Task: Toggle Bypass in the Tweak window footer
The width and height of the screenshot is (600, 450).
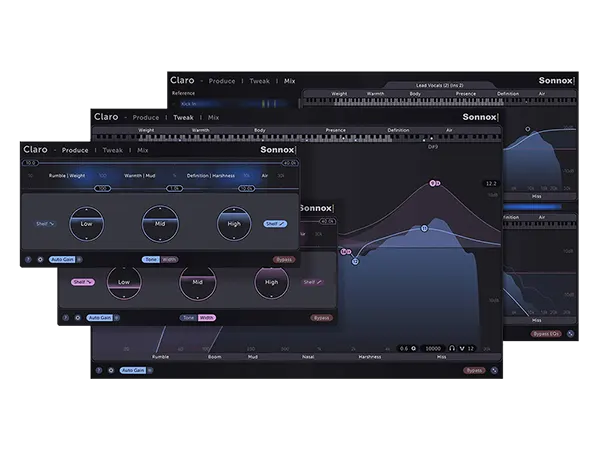Action: [474, 370]
